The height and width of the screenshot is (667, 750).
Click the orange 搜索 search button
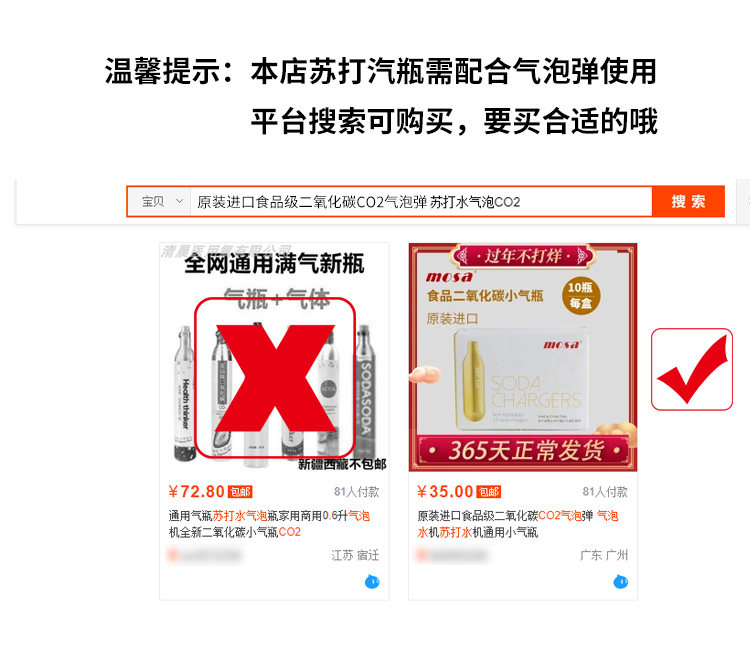pos(688,201)
